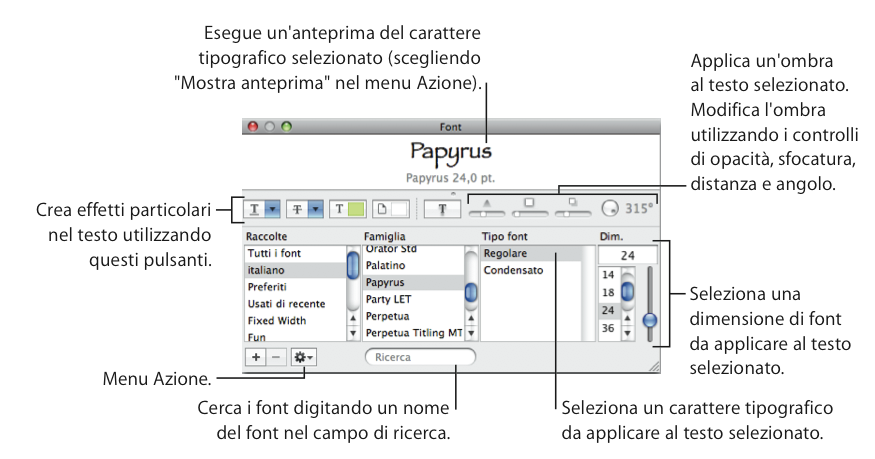Select font size 18 in the list
This screenshot has width=875, height=459.
pyautogui.click(x=607, y=291)
